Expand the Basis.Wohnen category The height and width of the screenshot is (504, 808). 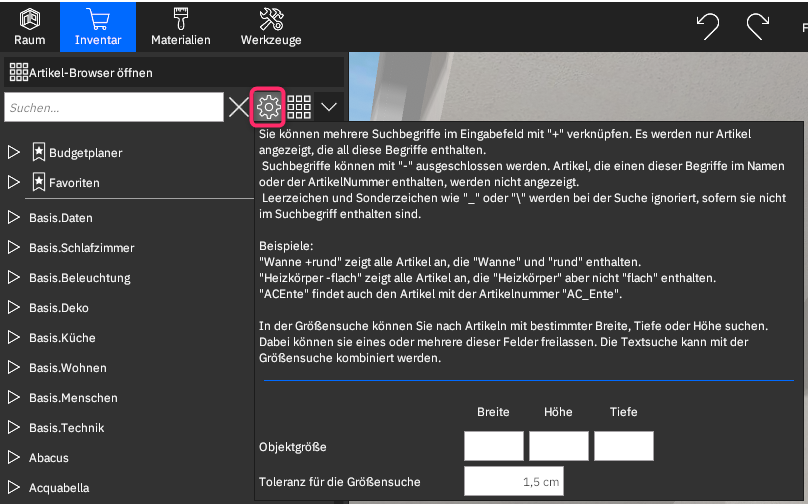[14, 367]
